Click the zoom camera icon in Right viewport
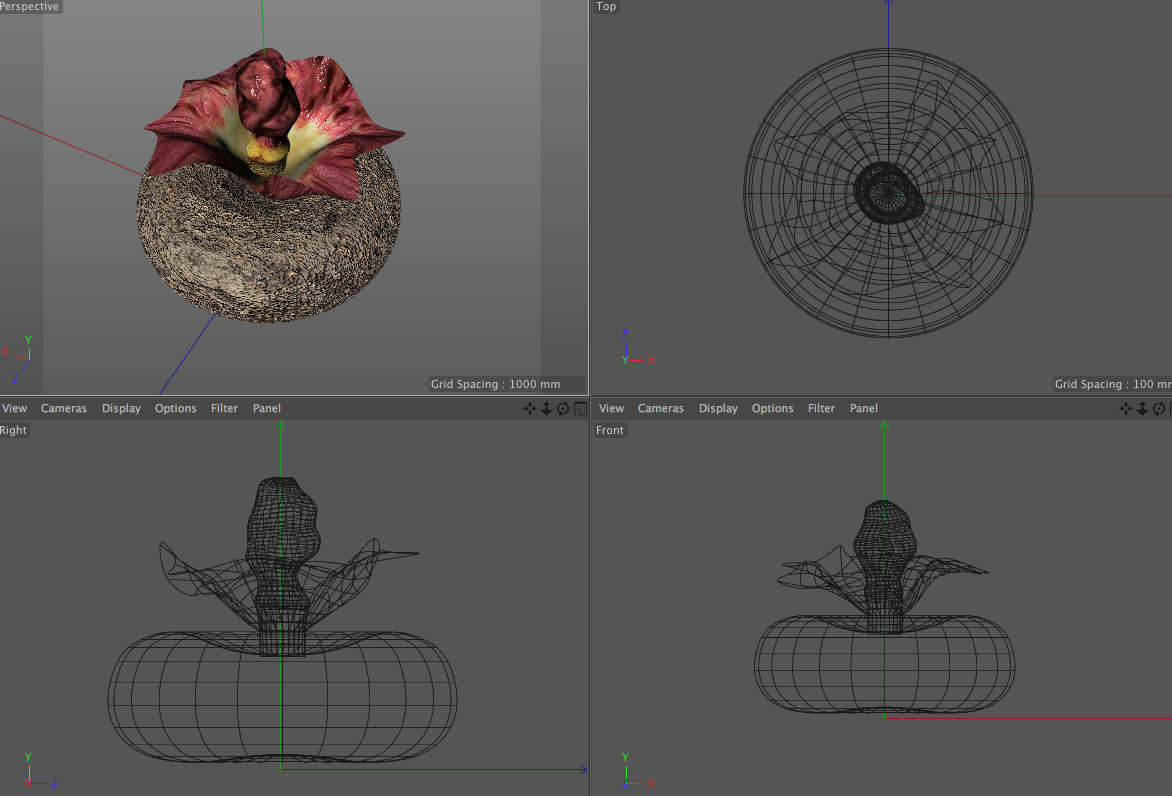The image size is (1172, 796). pos(547,408)
